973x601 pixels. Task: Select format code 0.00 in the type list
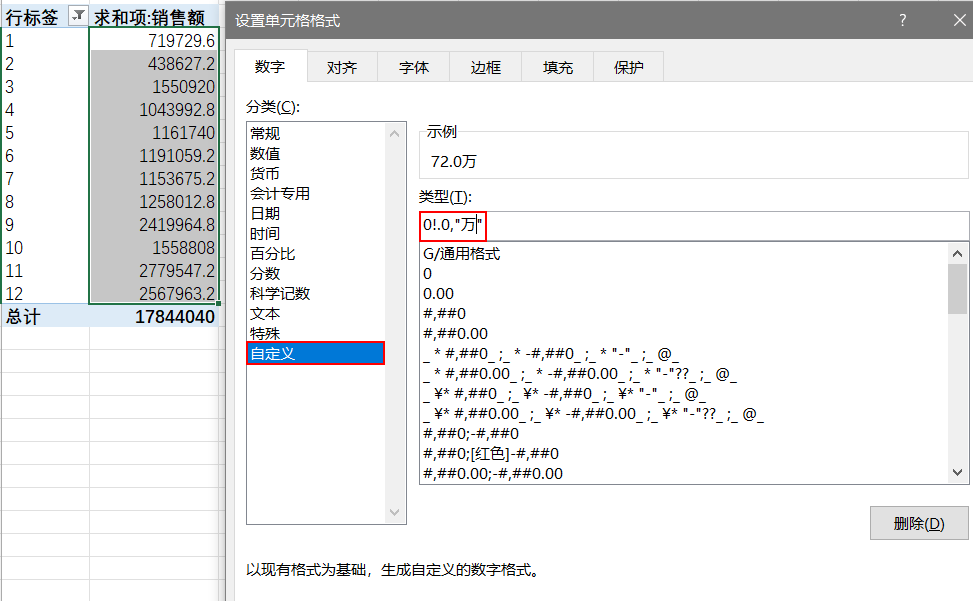point(684,293)
